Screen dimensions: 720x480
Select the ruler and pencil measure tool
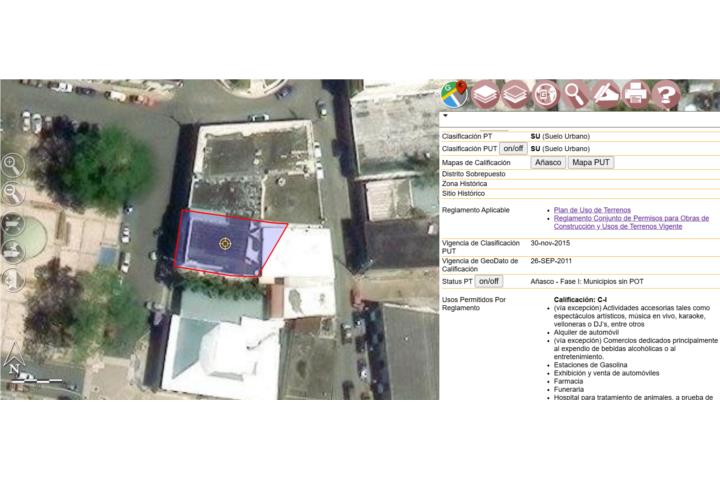coord(605,94)
